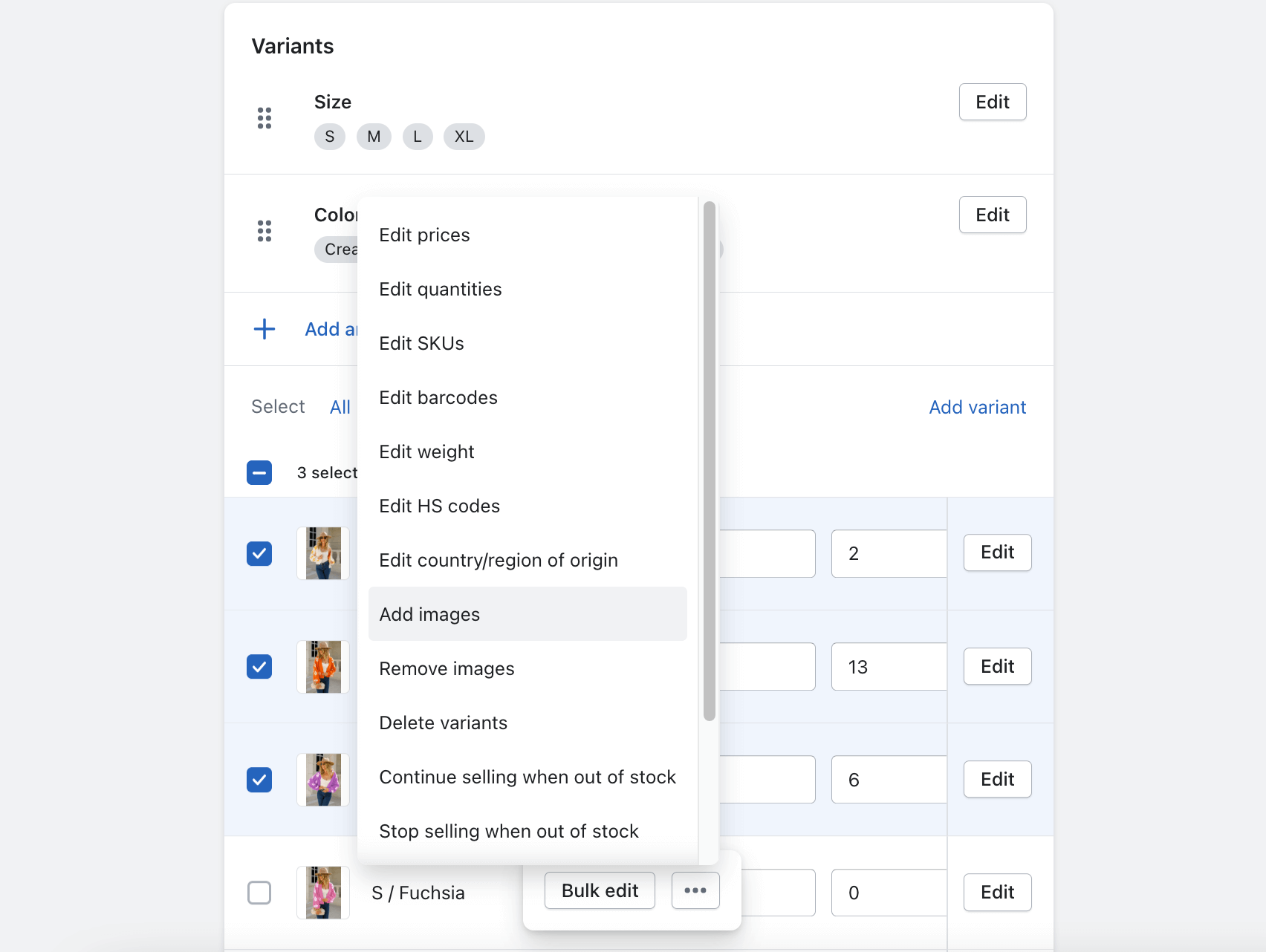Choose Continue selling when out of stock
The height and width of the screenshot is (952, 1266).
(527, 777)
